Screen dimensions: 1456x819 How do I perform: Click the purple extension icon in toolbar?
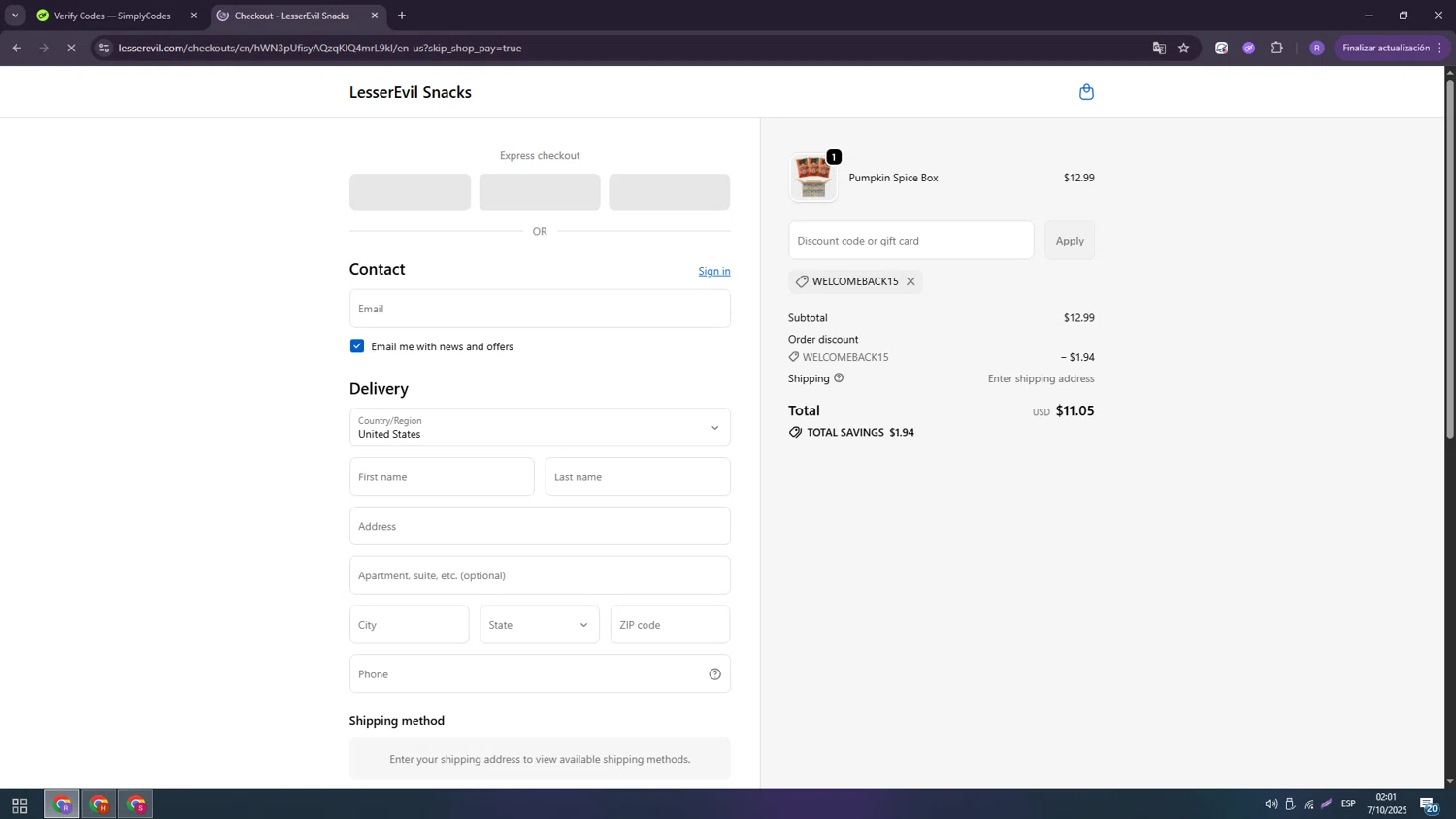pyautogui.click(x=1249, y=48)
